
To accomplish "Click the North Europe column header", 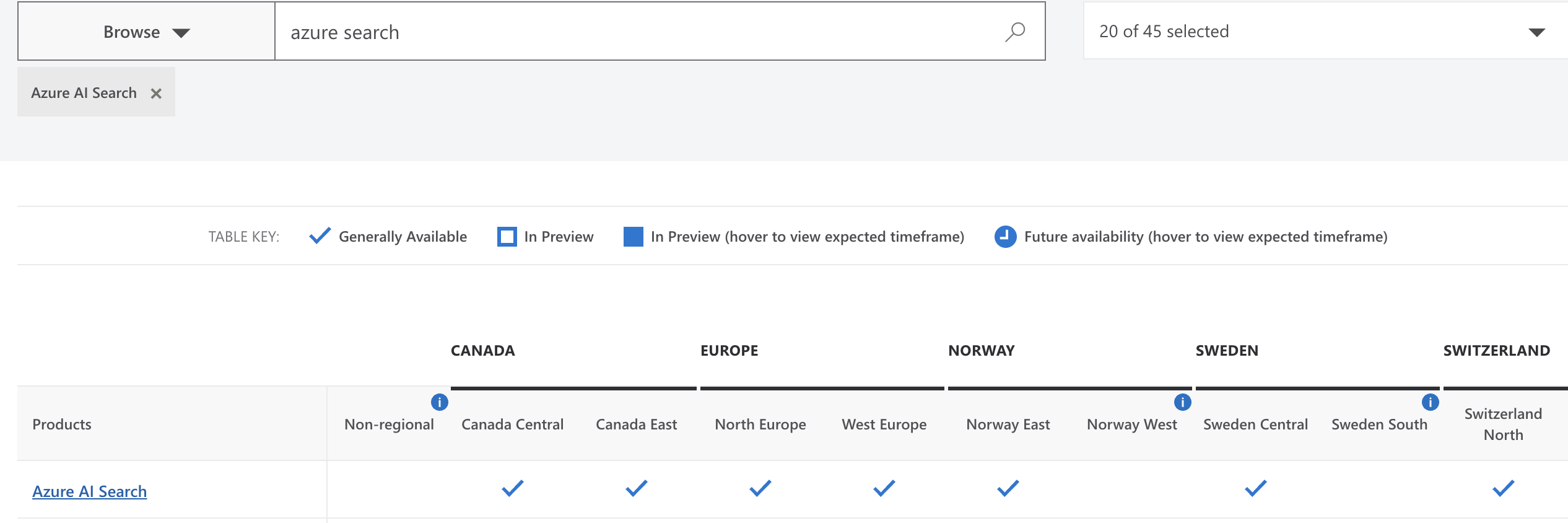I will [x=760, y=424].
